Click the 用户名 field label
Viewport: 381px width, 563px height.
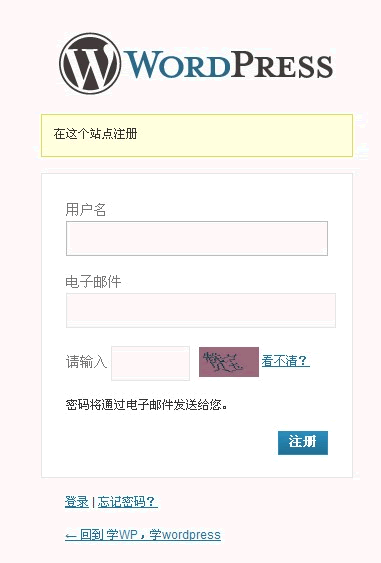coord(85,209)
